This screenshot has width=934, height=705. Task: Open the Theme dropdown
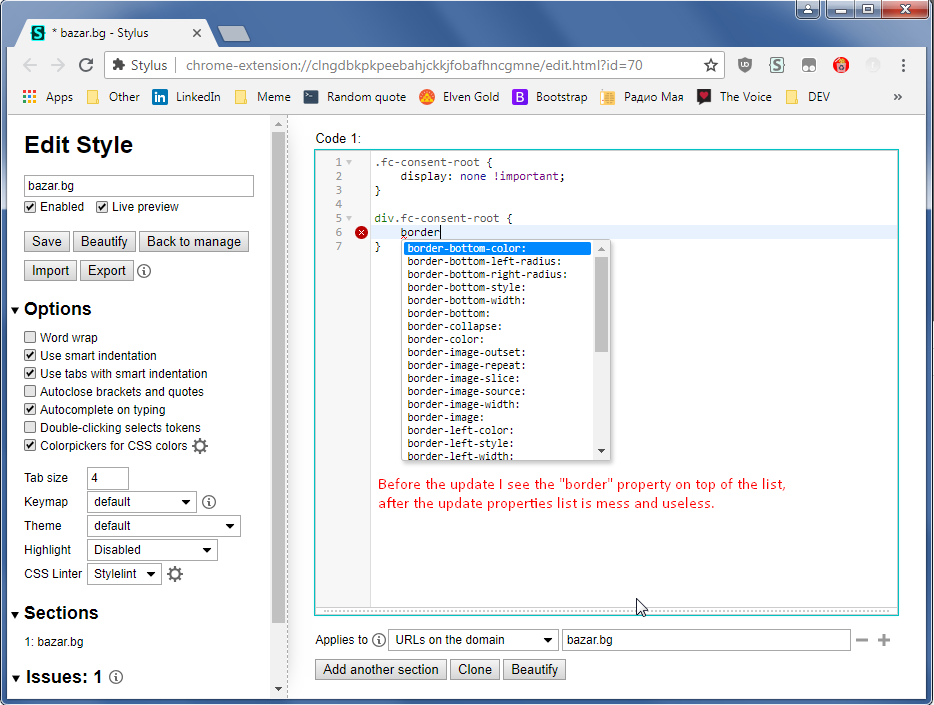tap(163, 525)
